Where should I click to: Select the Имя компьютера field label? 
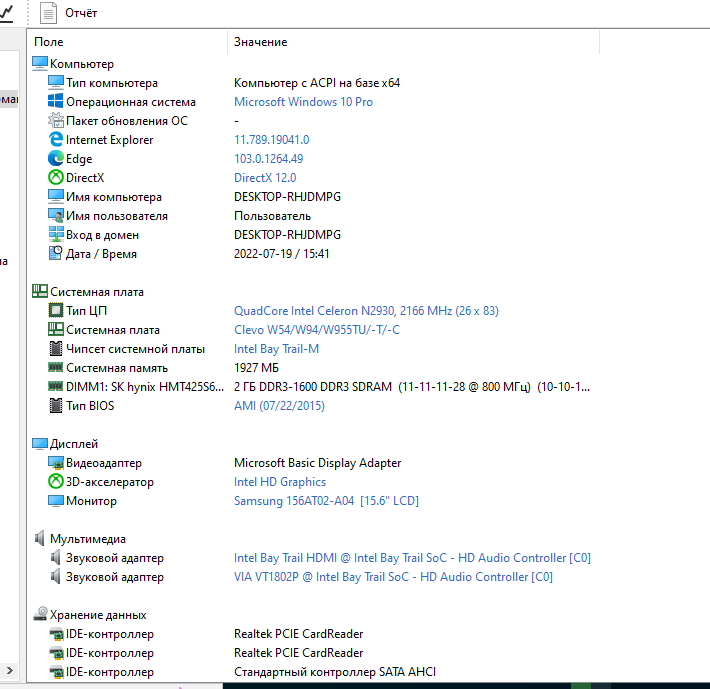coord(114,197)
